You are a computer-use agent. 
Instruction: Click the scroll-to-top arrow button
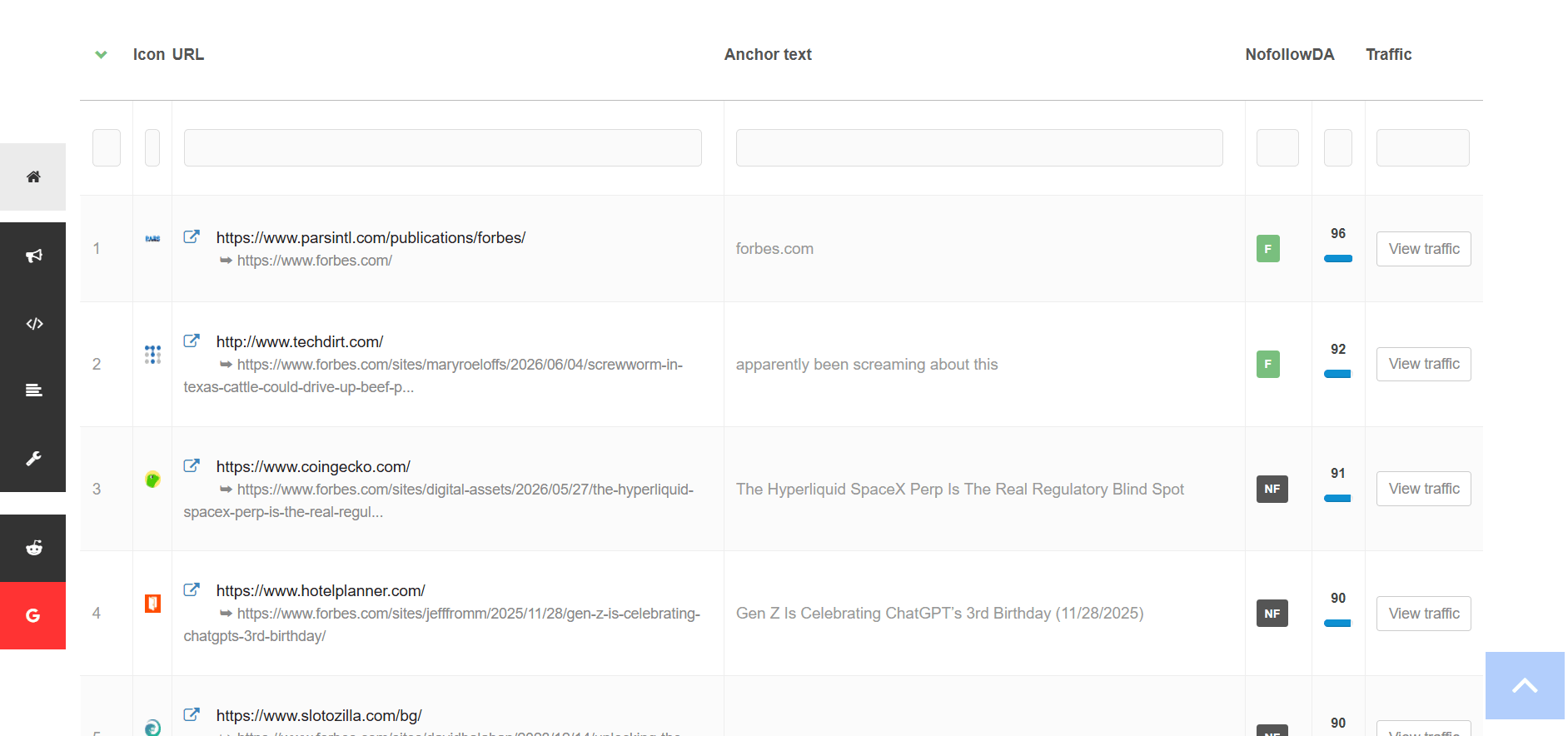1525,685
